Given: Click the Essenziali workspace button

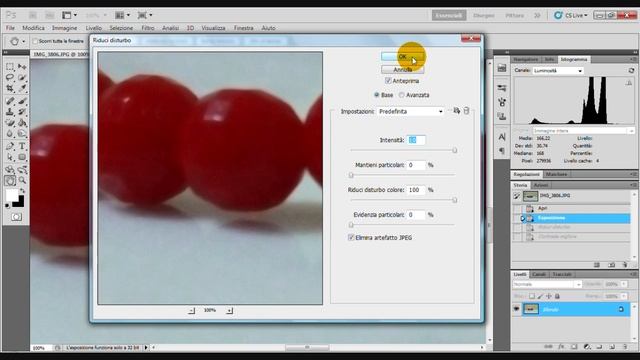Looking at the screenshot, I should tap(449, 16).
